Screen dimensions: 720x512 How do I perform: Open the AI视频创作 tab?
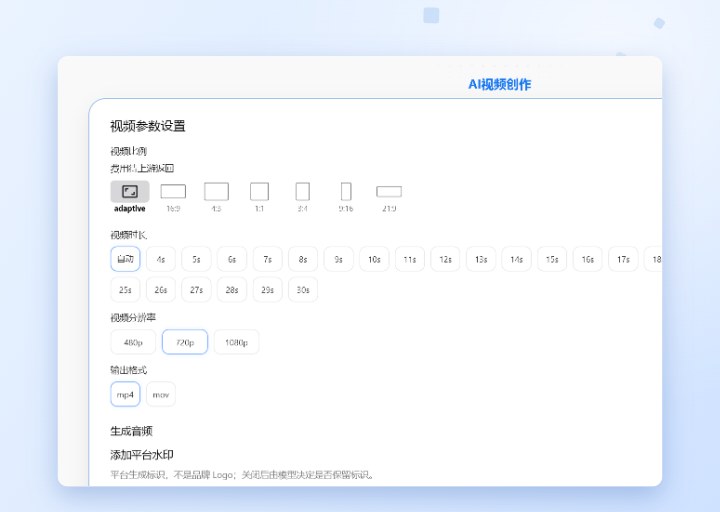pyautogui.click(x=500, y=84)
